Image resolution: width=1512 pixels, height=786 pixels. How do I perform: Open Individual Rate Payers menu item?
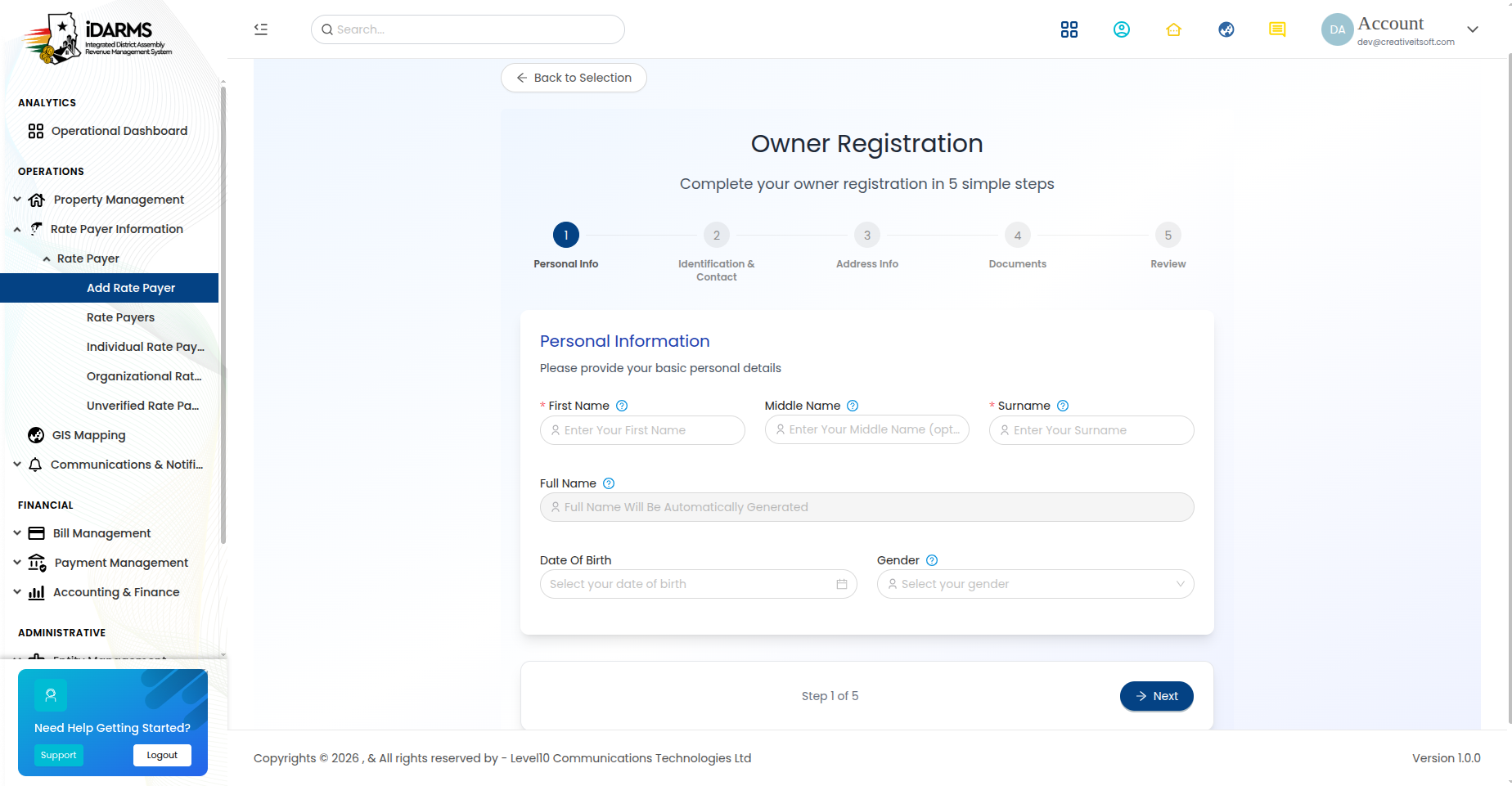click(x=146, y=347)
